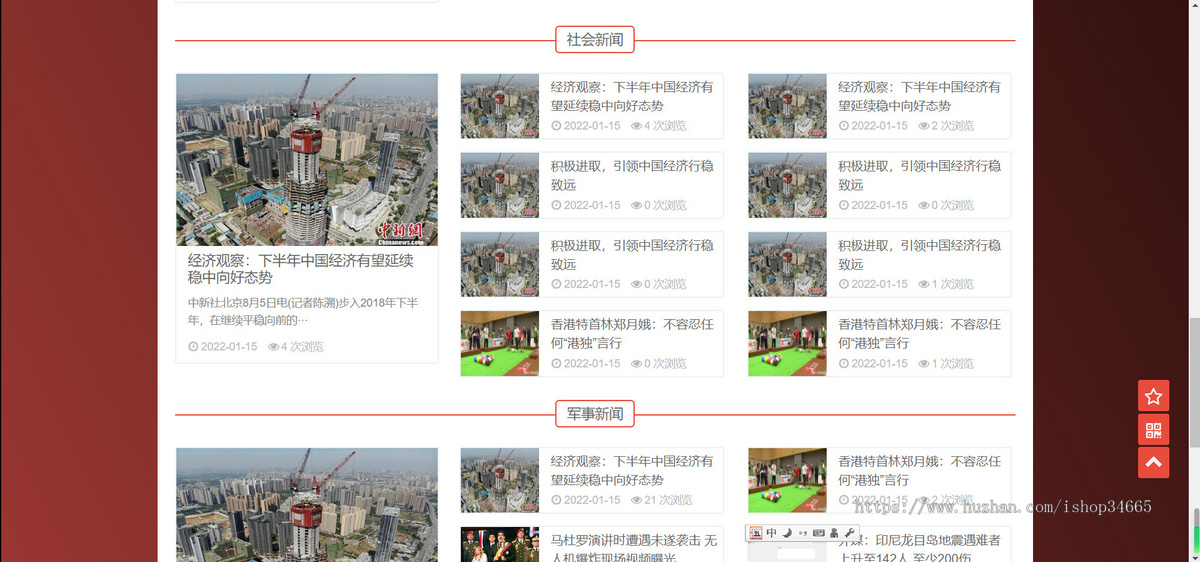Image resolution: width=1200 pixels, height=562 pixels.
Task: Click clock icon in 香港特首 card with 0 views
Action: (556, 363)
